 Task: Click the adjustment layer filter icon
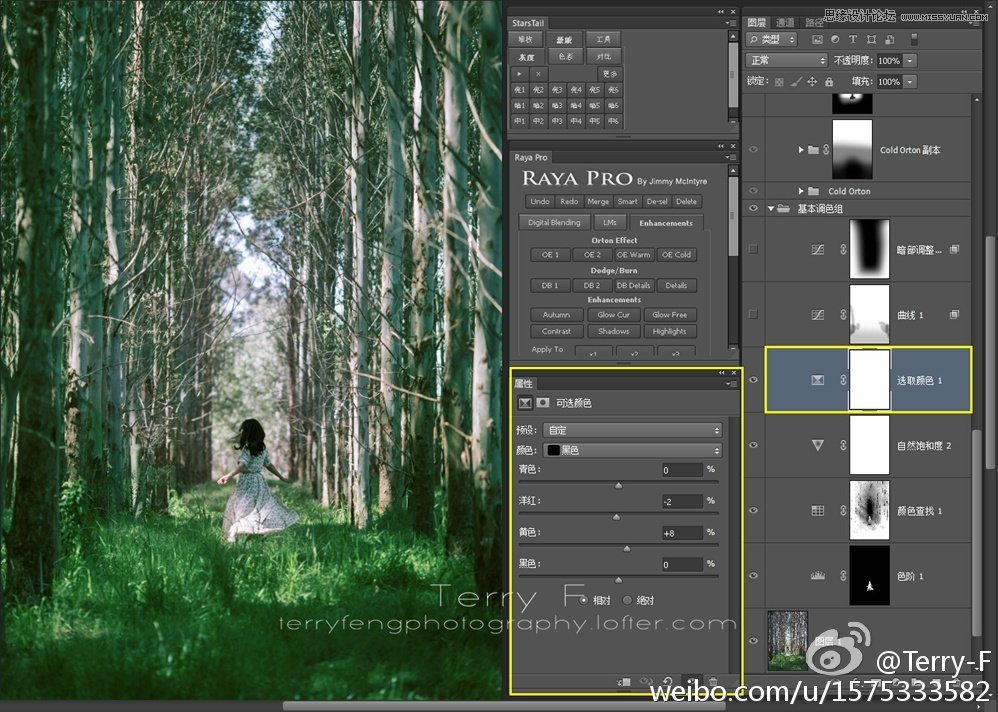(x=835, y=39)
